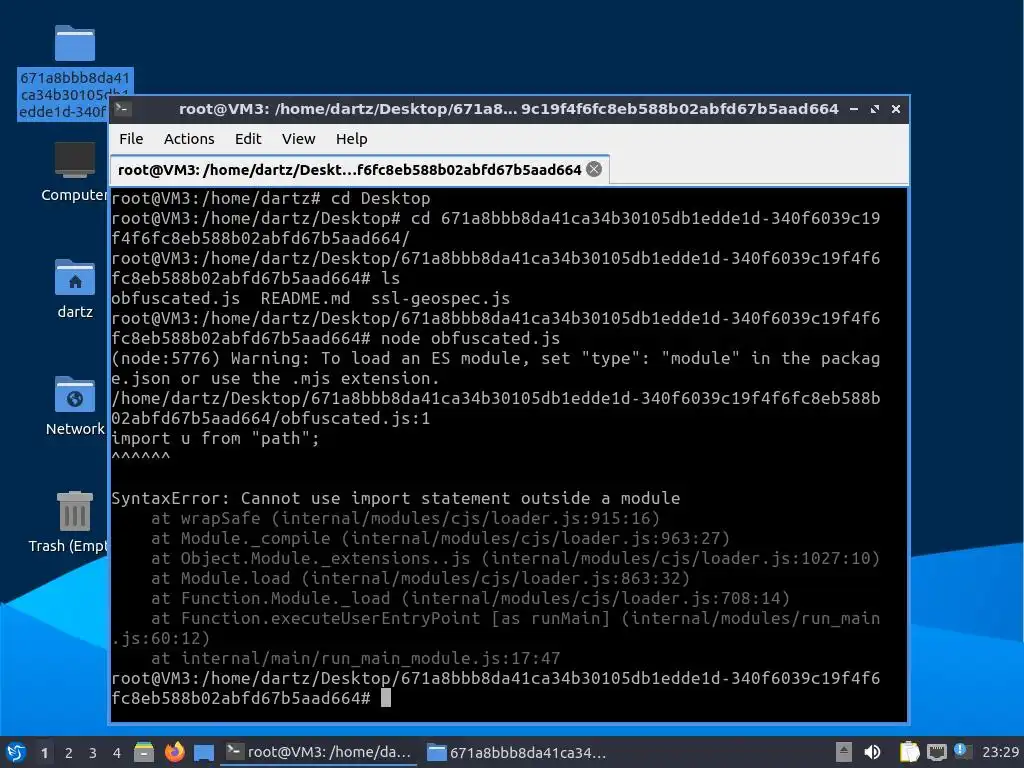
Task: Switch to workspace 2
Action: coord(69,753)
